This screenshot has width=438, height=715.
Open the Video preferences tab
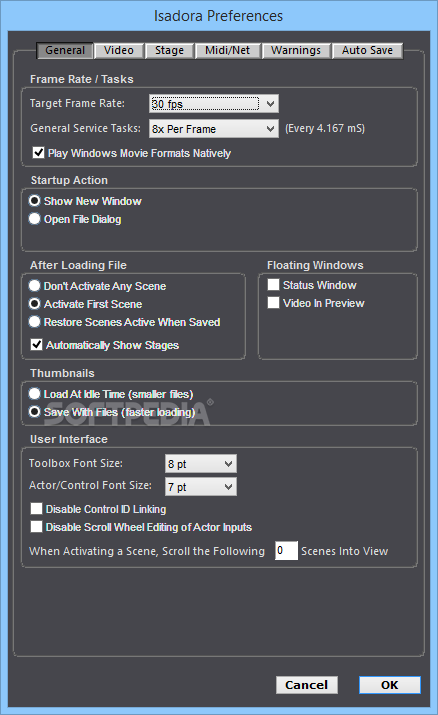119,50
